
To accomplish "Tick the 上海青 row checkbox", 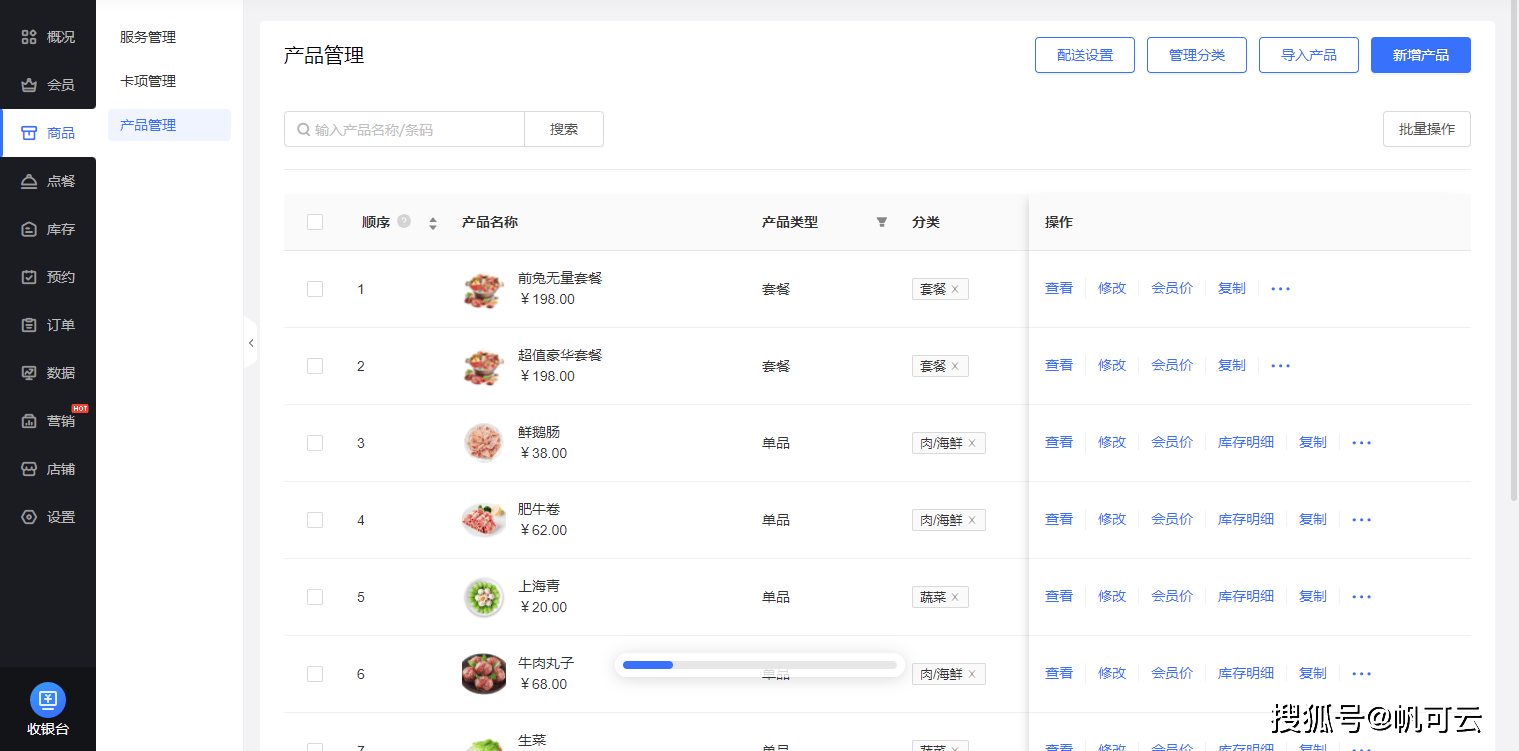I will point(315,597).
